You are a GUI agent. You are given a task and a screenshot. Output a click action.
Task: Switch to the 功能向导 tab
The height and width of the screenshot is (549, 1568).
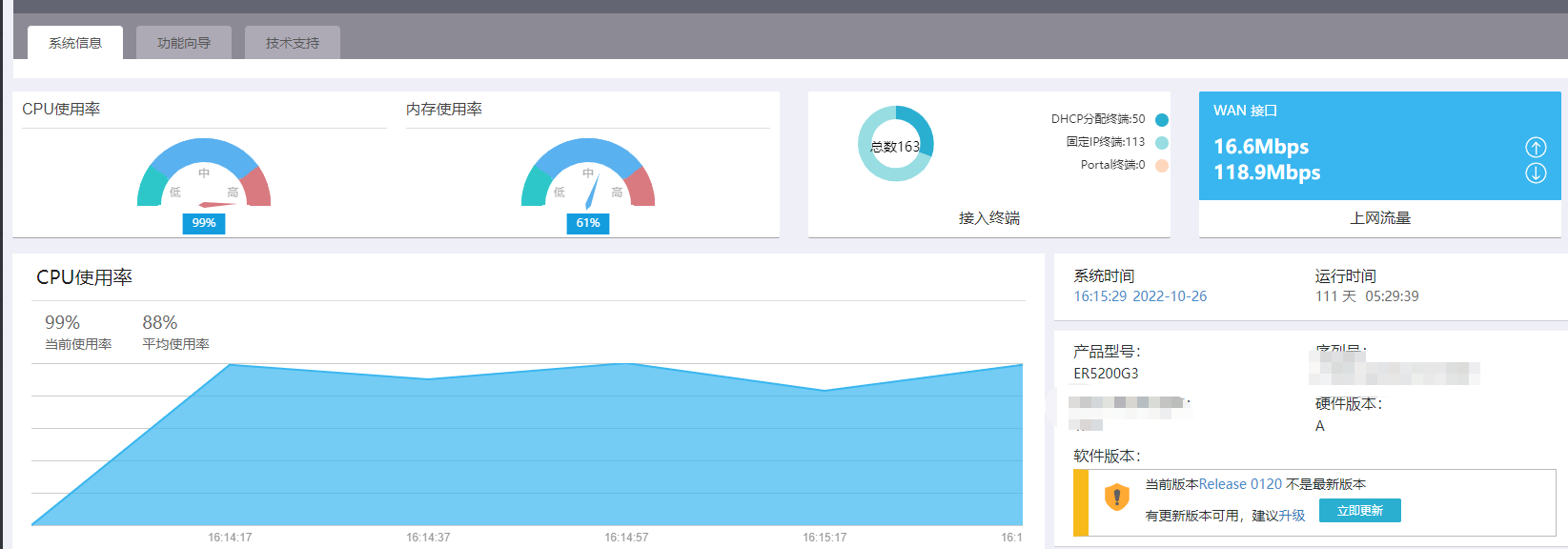coord(184,43)
